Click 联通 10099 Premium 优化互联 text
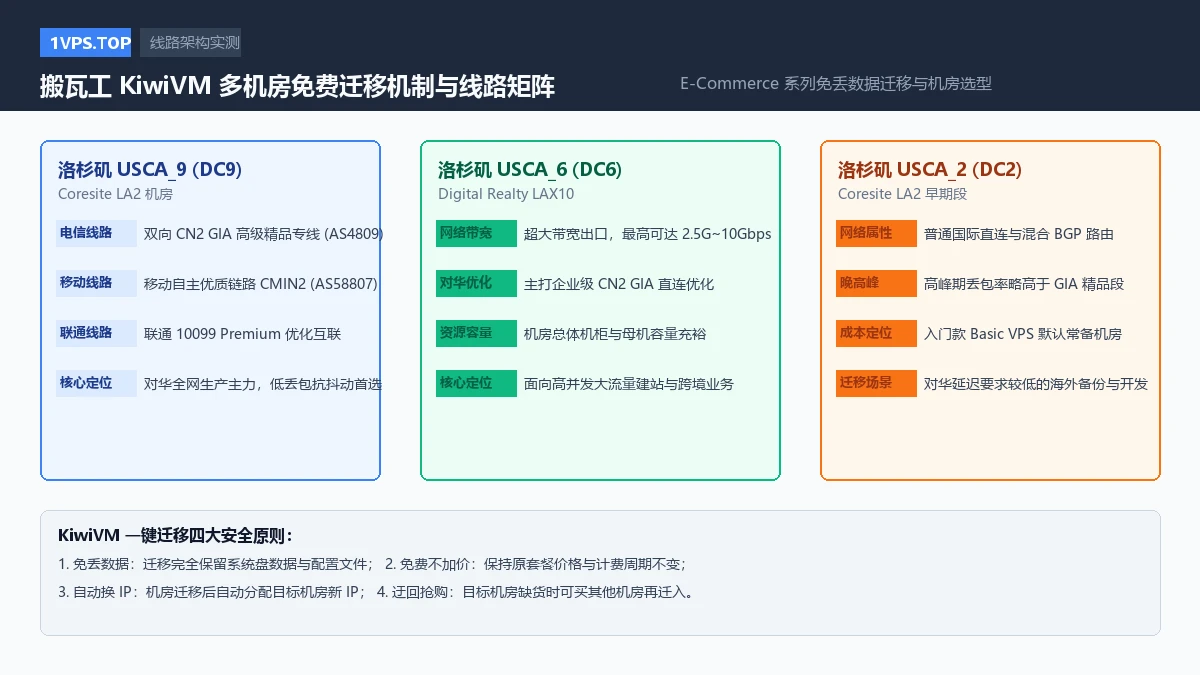Viewport: 1200px width, 675px height. click(243, 334)
